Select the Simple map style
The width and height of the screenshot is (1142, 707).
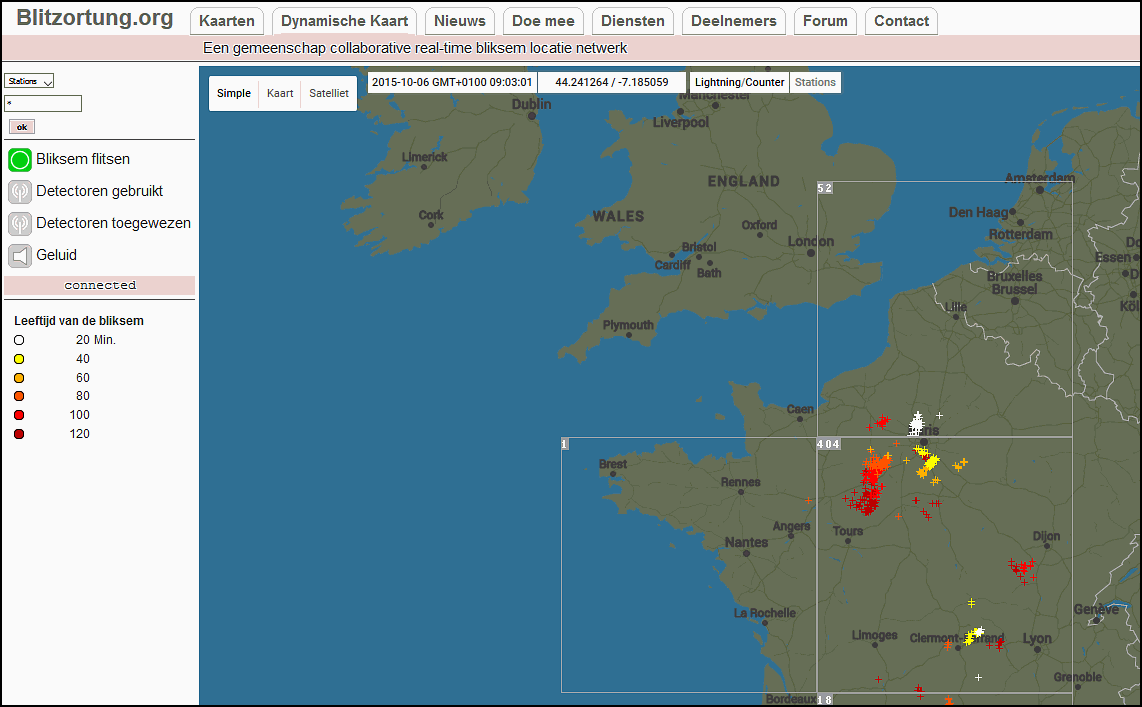[234, 93]
